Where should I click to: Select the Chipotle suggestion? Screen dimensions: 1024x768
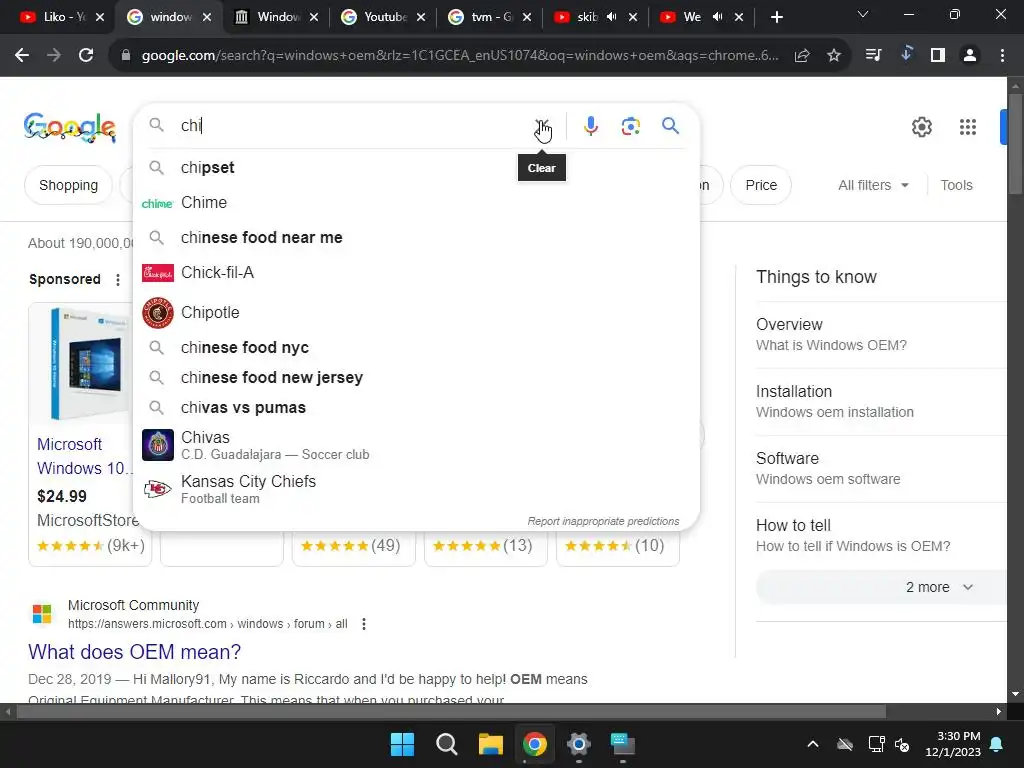click(416, 312)
